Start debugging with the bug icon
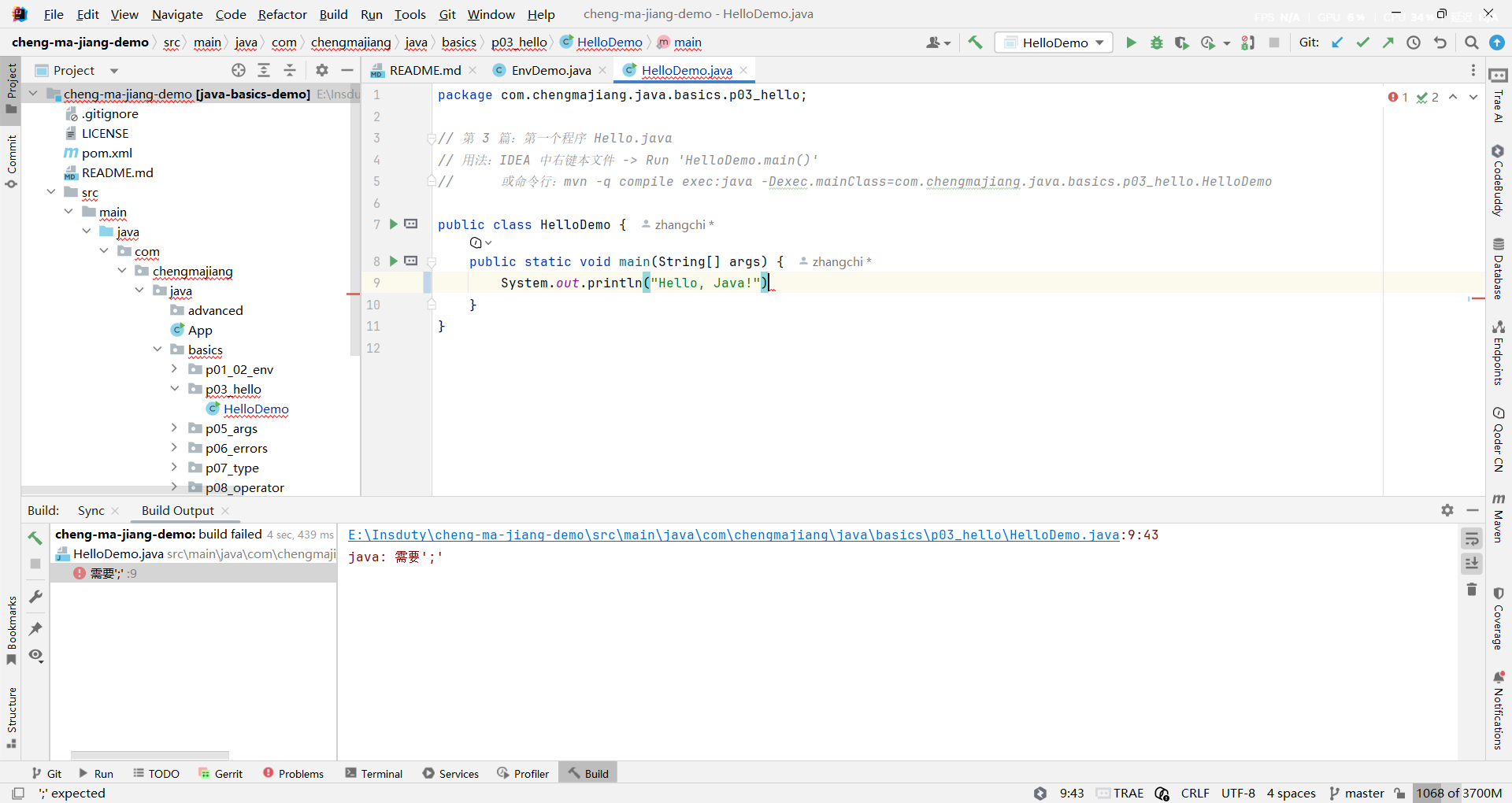1512x803 pixels. click(1156, 43)
